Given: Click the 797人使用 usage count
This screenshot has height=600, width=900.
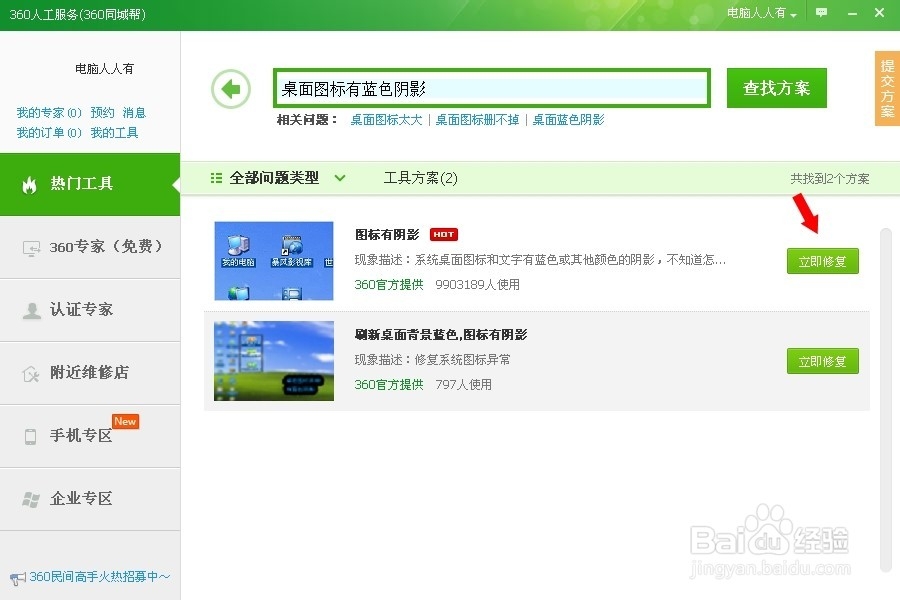Looking at the screenshot, I should (x=463, y=384).
